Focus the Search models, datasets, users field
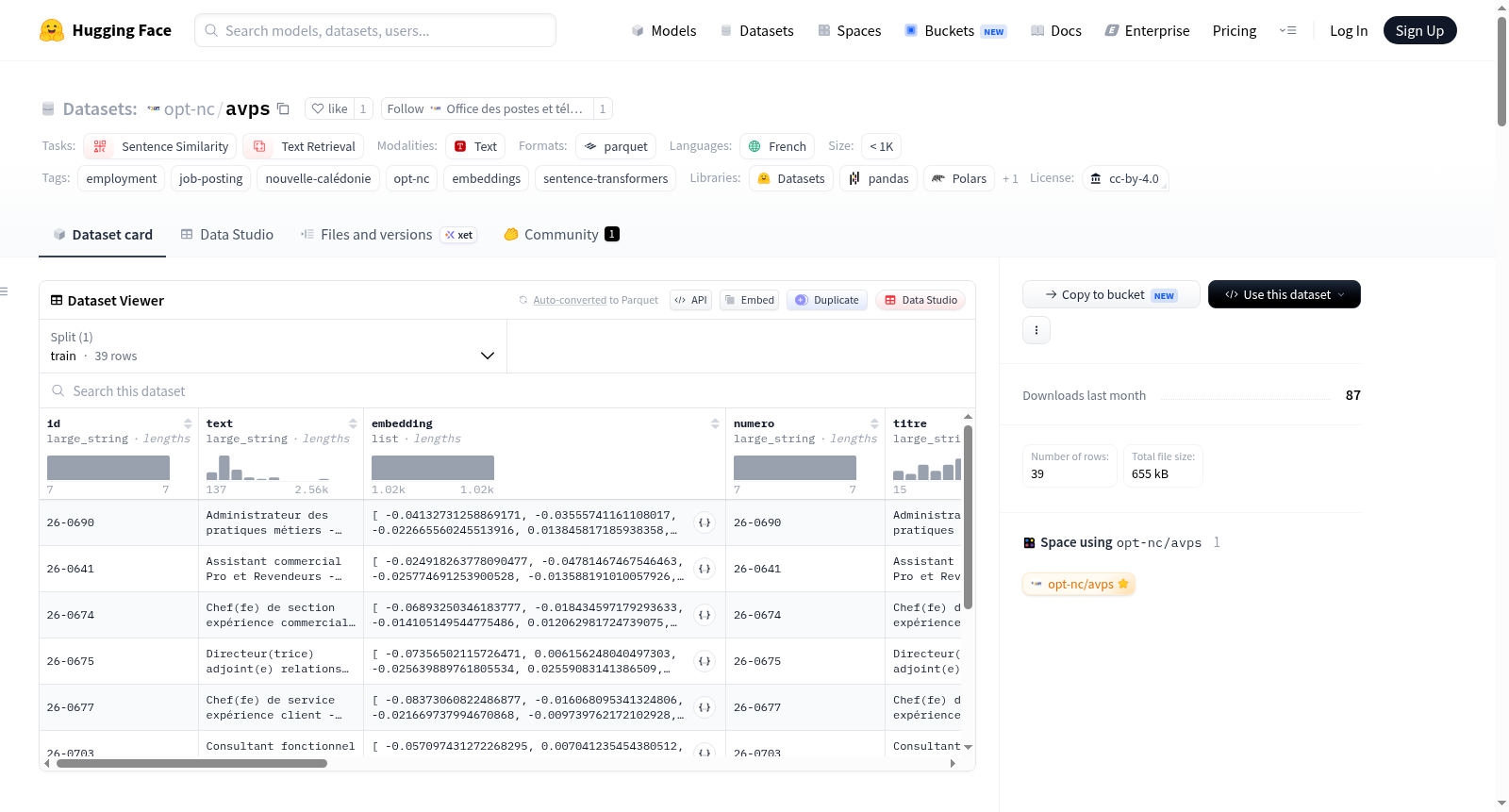This screenshot has height=812, width=1509. [375, 30]
